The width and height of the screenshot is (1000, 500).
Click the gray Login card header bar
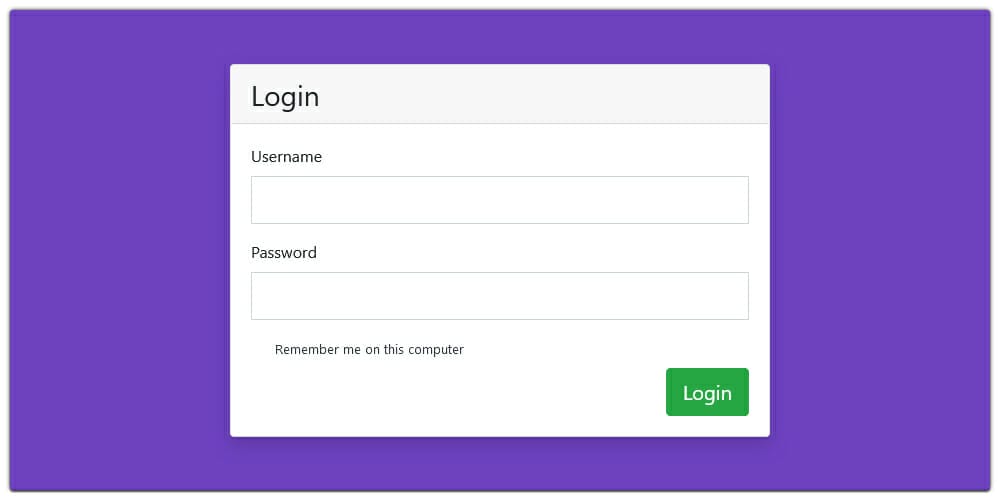pyautogui.click(x=499, y=94)
